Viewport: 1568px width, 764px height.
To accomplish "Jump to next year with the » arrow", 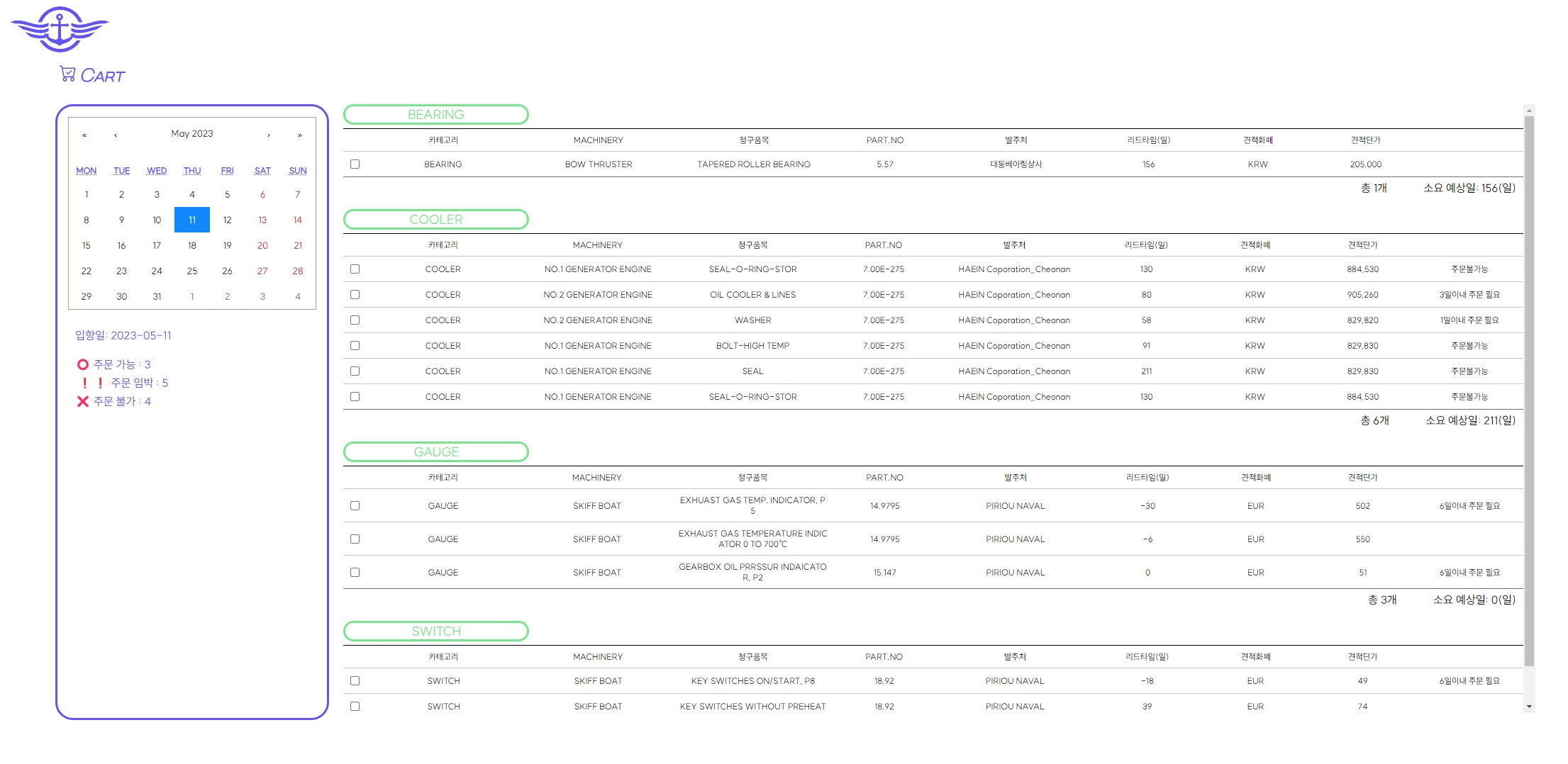I will point(300,134).
